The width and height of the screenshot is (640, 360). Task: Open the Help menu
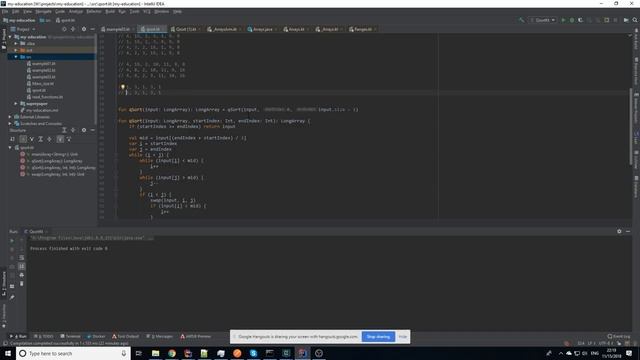click(x=177, y=11)
